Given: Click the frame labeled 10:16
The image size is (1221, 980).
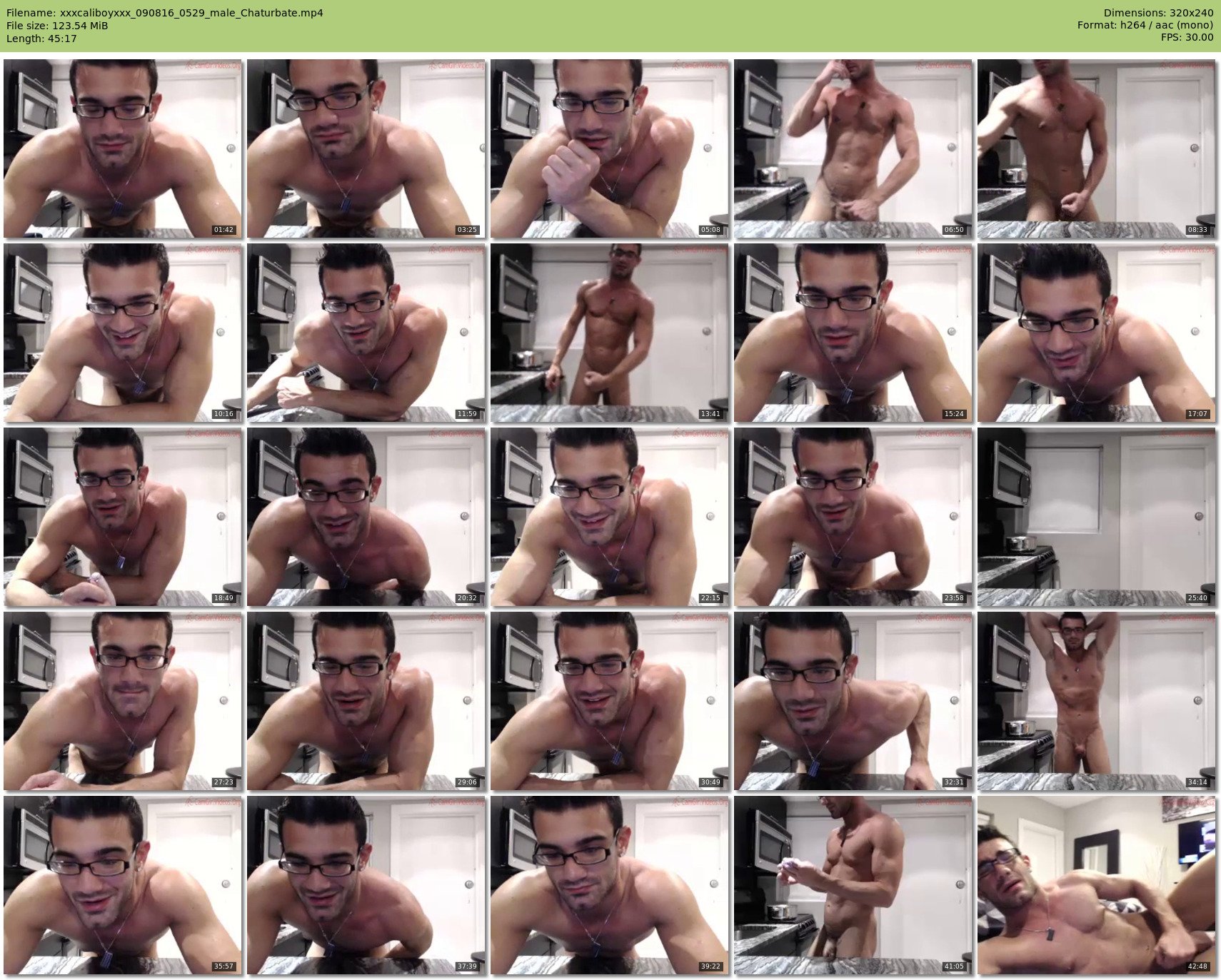Looking at the screenshot, I should [x=123, y=333].
